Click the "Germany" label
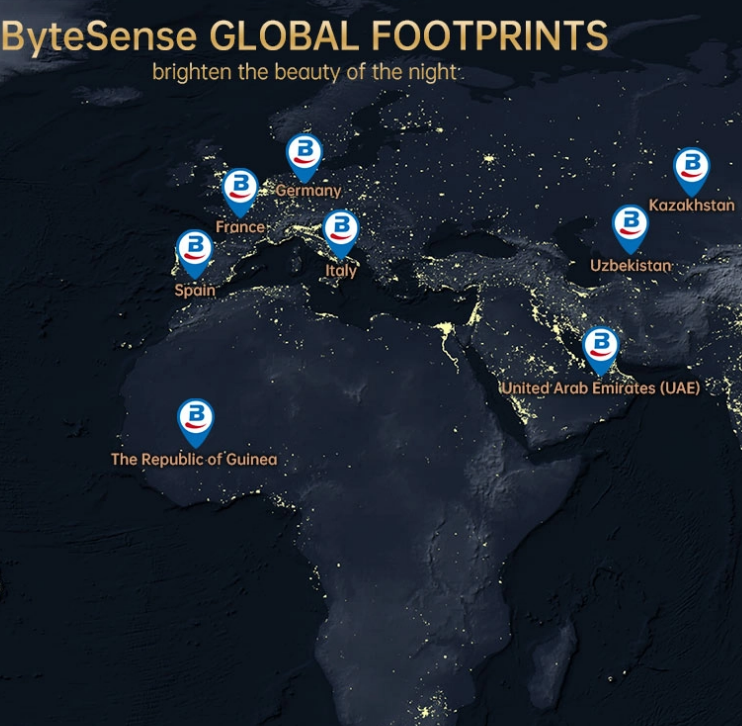This screenshot has height=726, width=742. point(309,191)
